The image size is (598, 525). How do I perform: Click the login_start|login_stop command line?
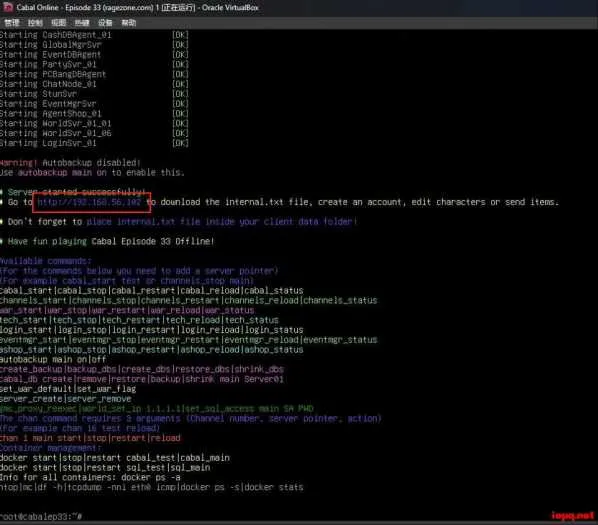151,330
